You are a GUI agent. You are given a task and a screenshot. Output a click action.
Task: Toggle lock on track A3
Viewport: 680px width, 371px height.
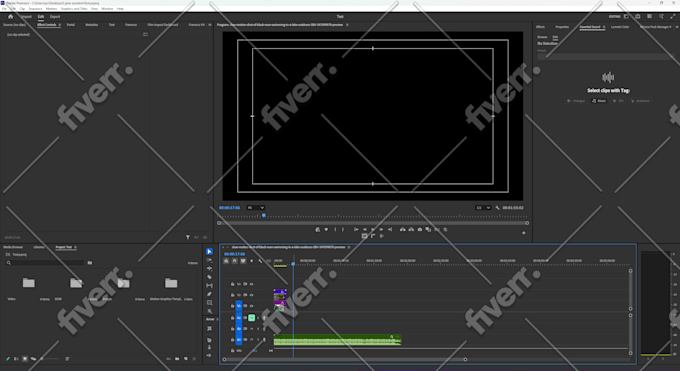232,340
